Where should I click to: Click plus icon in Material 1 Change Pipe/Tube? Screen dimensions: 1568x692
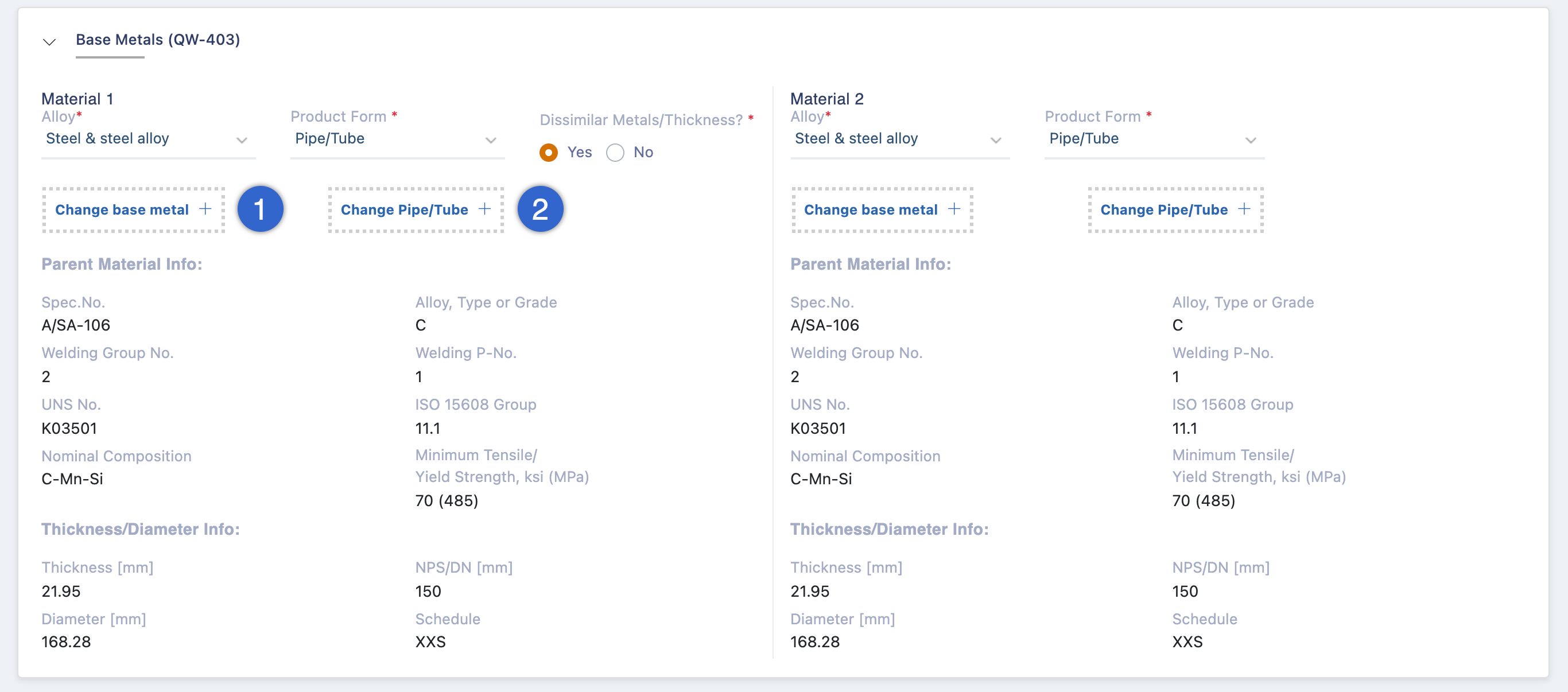pos(484,209)
